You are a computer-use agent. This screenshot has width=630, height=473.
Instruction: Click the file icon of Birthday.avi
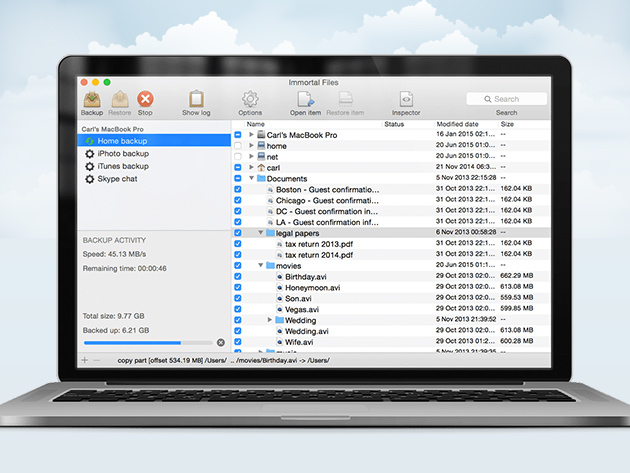click(x=280, y=276)
